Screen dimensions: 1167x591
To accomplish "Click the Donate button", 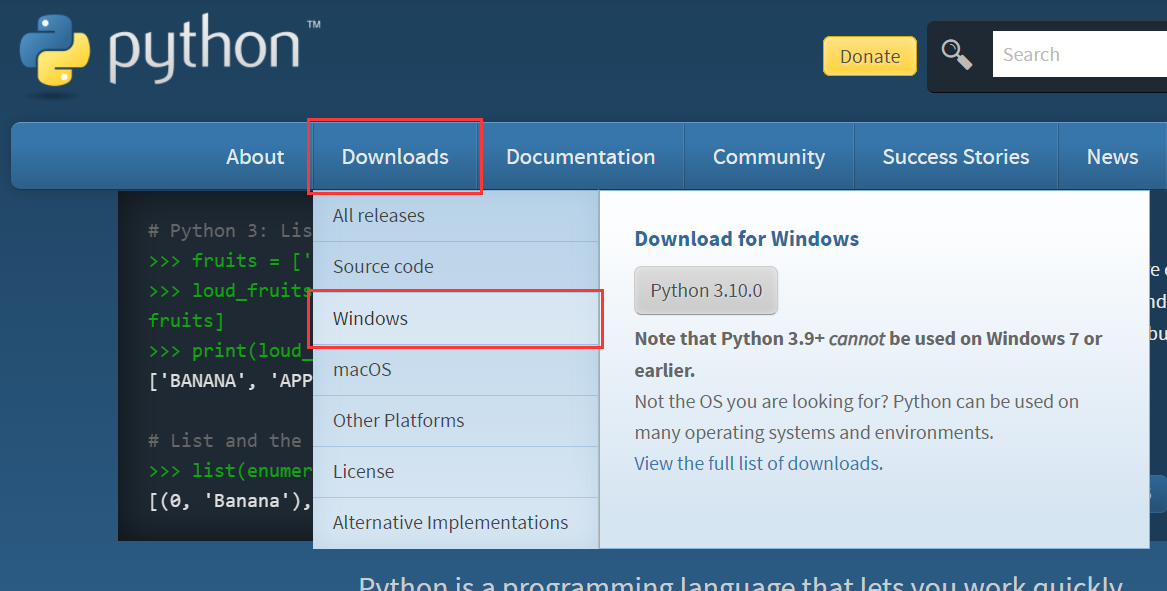I will (869, 56).
